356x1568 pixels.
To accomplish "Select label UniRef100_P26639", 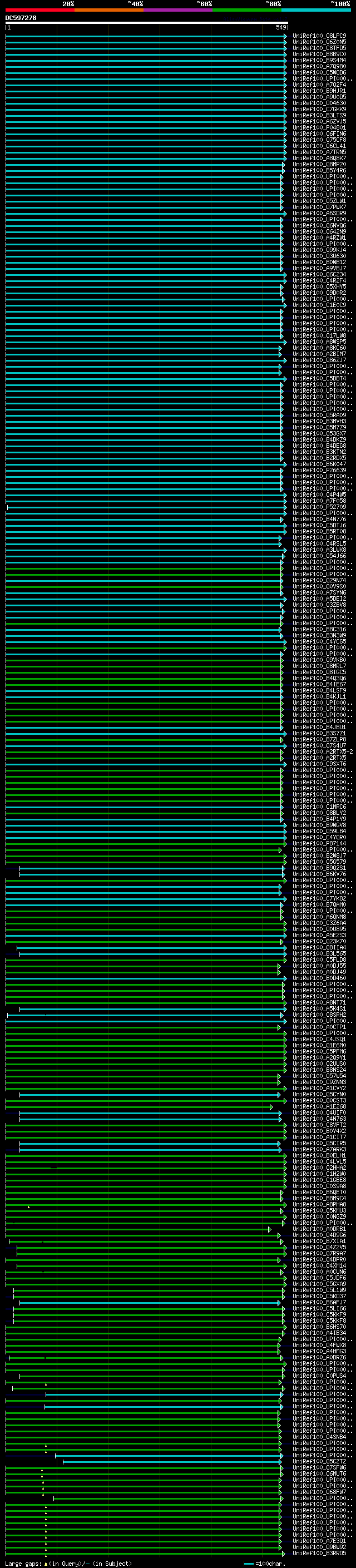I will pyautogui.click(x=319, y=470).
